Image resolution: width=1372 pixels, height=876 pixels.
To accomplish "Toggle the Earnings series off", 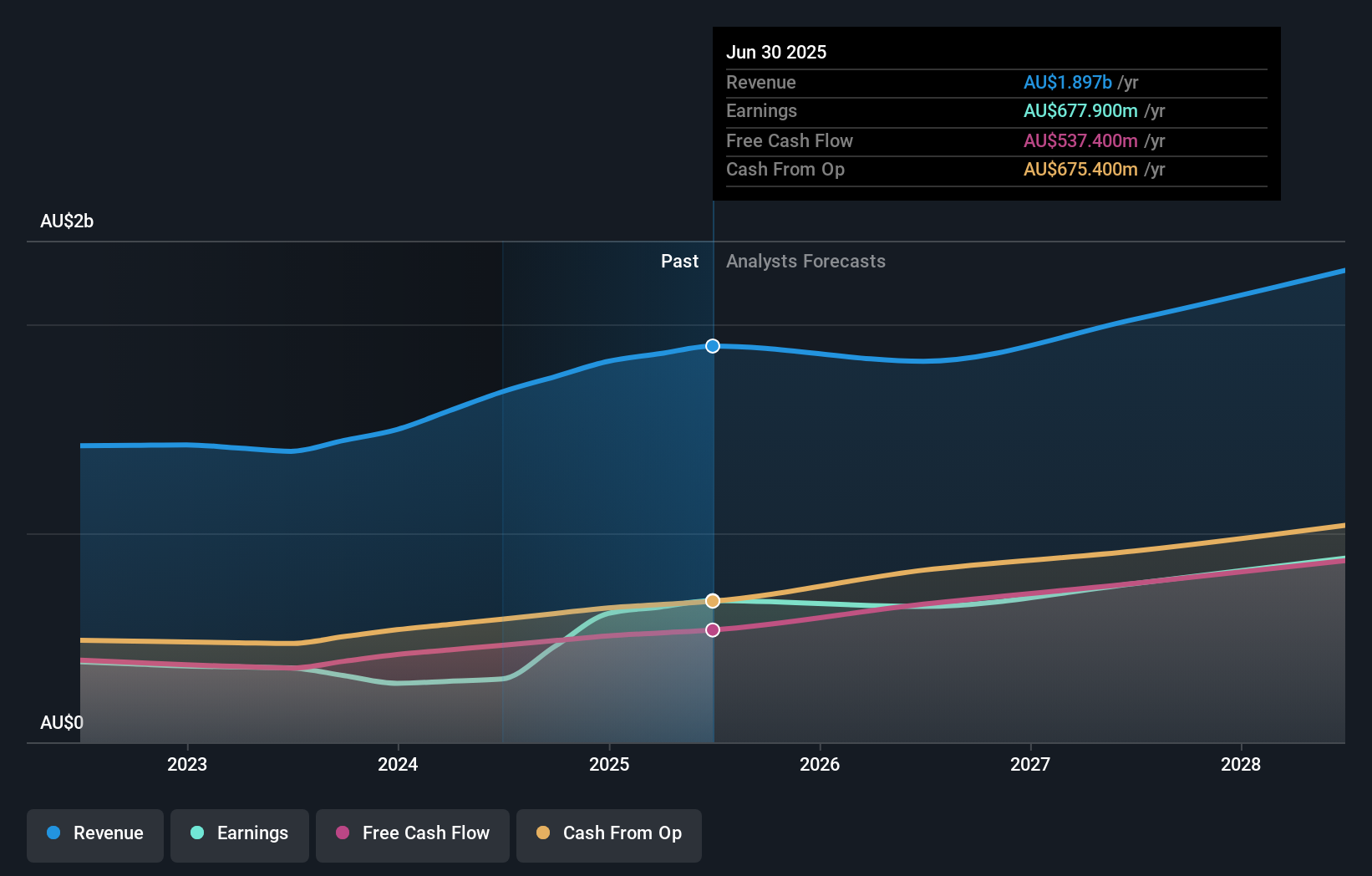I will click(240, 834).
